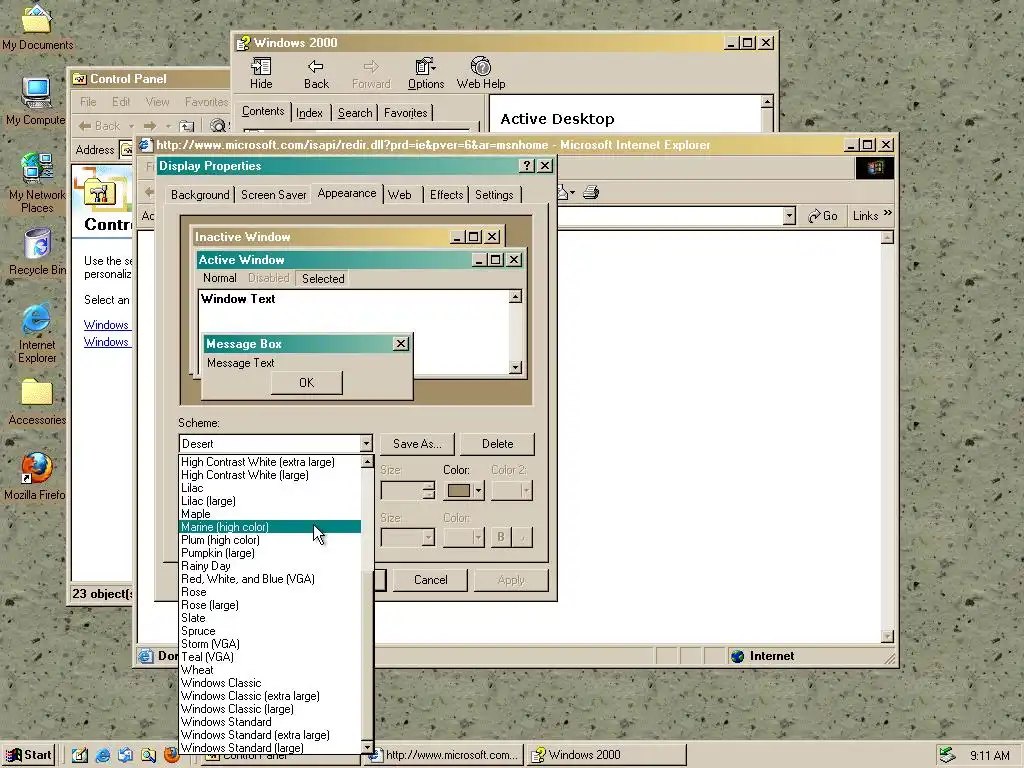Screen dimensions: 1024x768
Task: Click the system tray network icon
Action: tap(948, 756)
